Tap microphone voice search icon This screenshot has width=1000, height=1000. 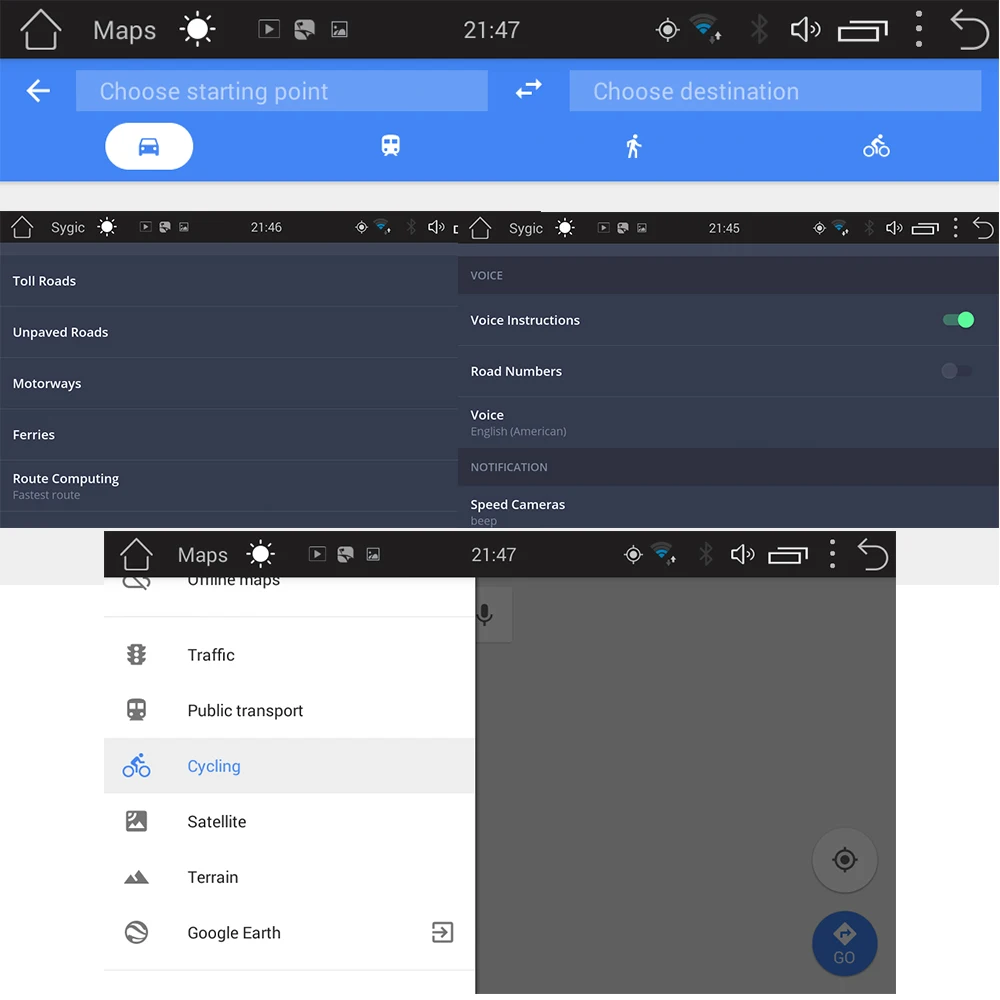point(485,614)
